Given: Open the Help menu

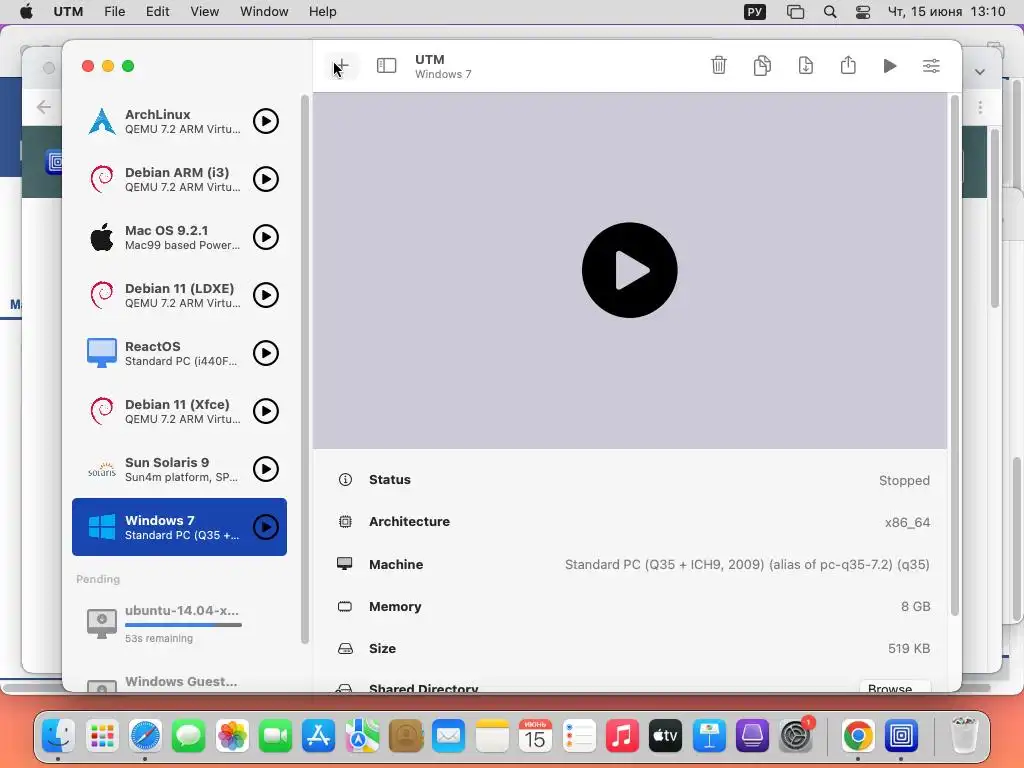Looking at the screenshot, I should 323,12.
